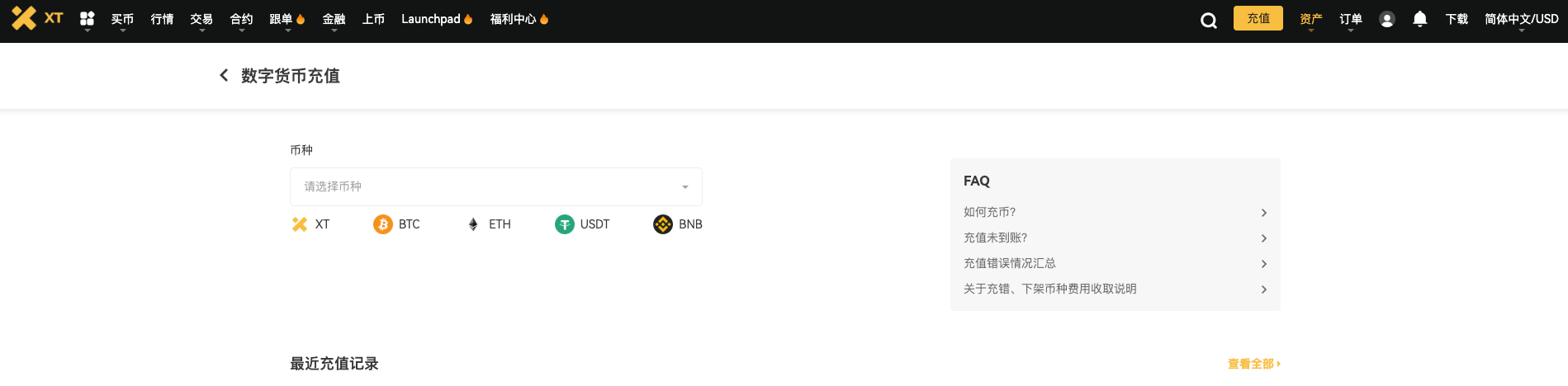Open the notifications bell icon
The width and height of the screenshot is (1568, 386).
(1420, 19)
